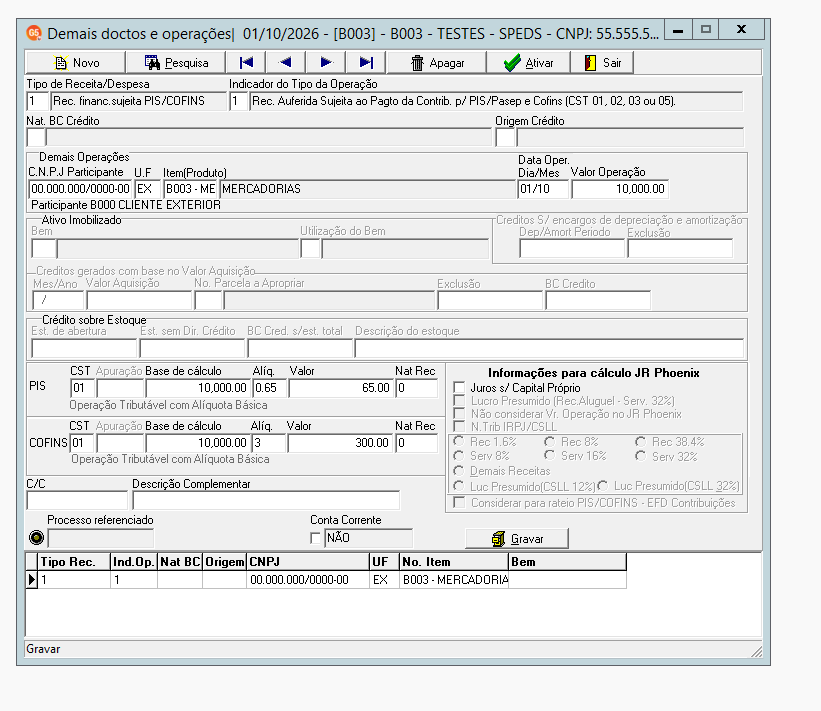The width and height of the screenshot is (821, 711).
Task: Select the Rec 8% radio option
Action: tap(550, 442)
